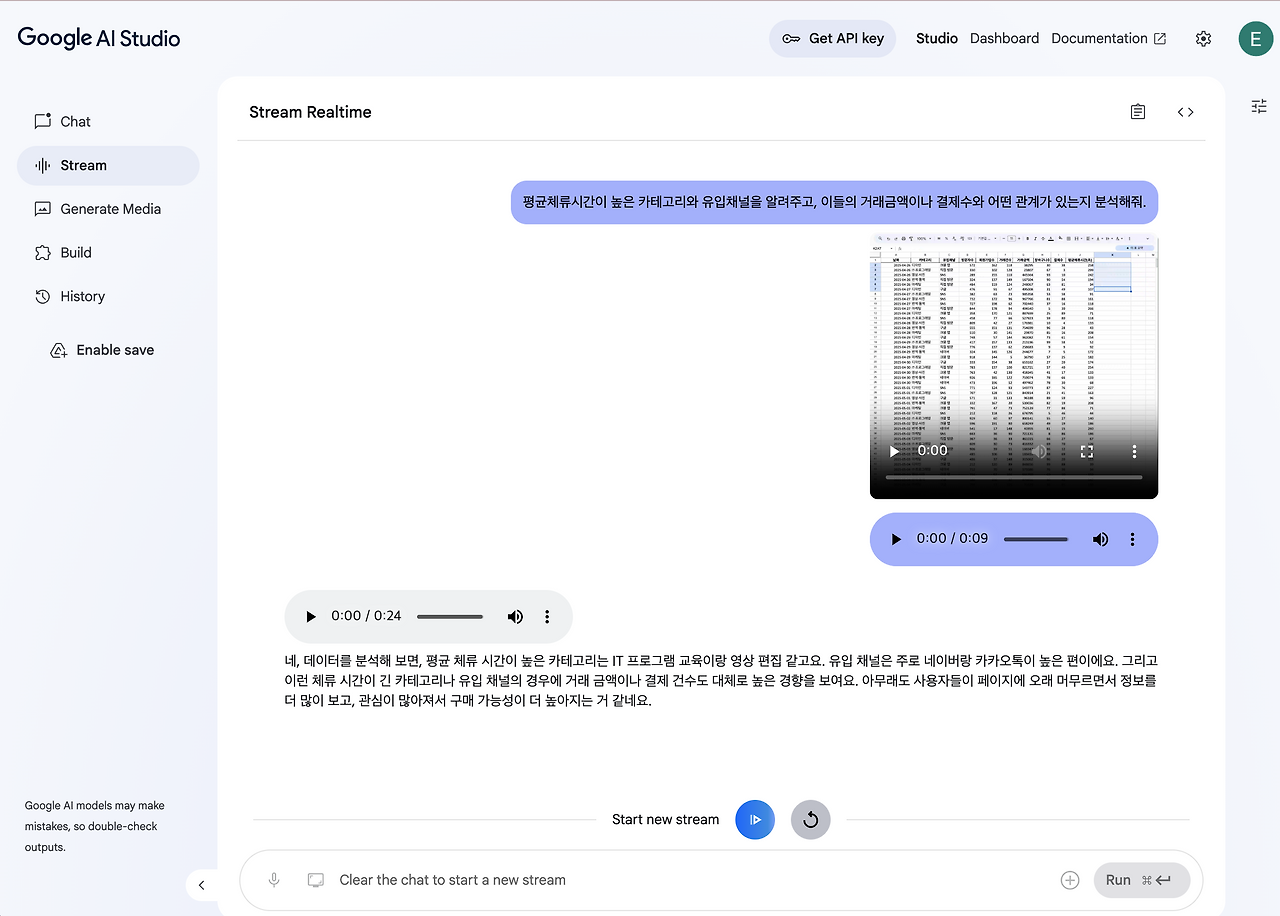Seek on the spreadsheet video progress bar
This screenshot has height=916, width=1280.
[1014, 478]
